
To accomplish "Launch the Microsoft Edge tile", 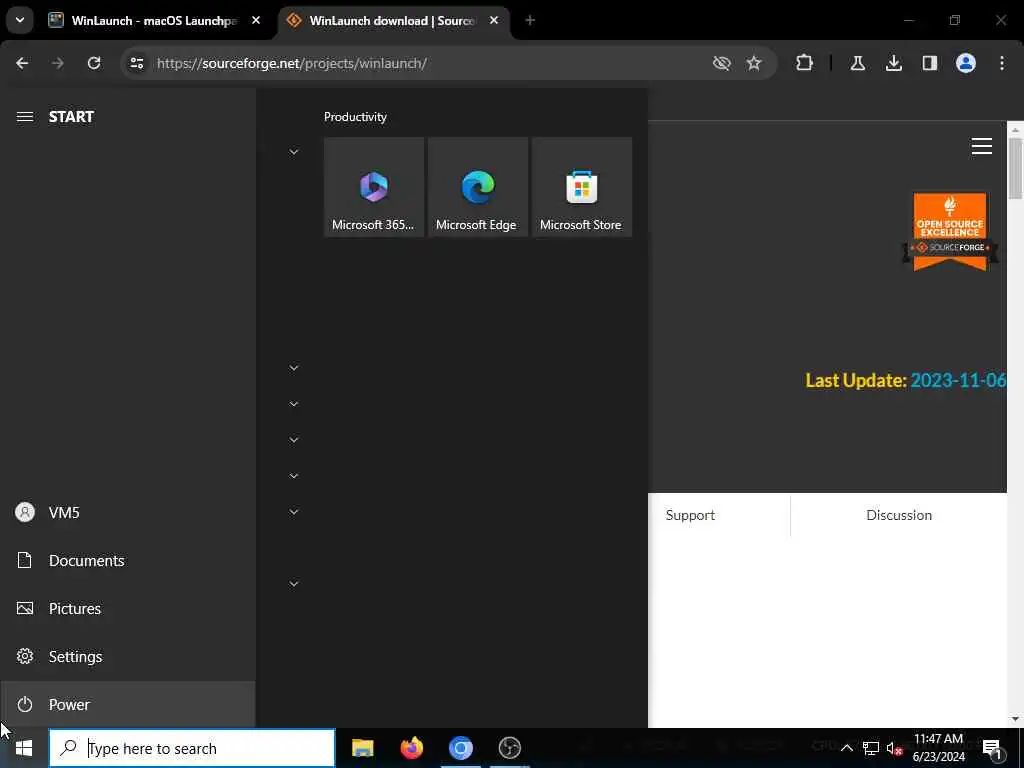I will tap(477, 187).
